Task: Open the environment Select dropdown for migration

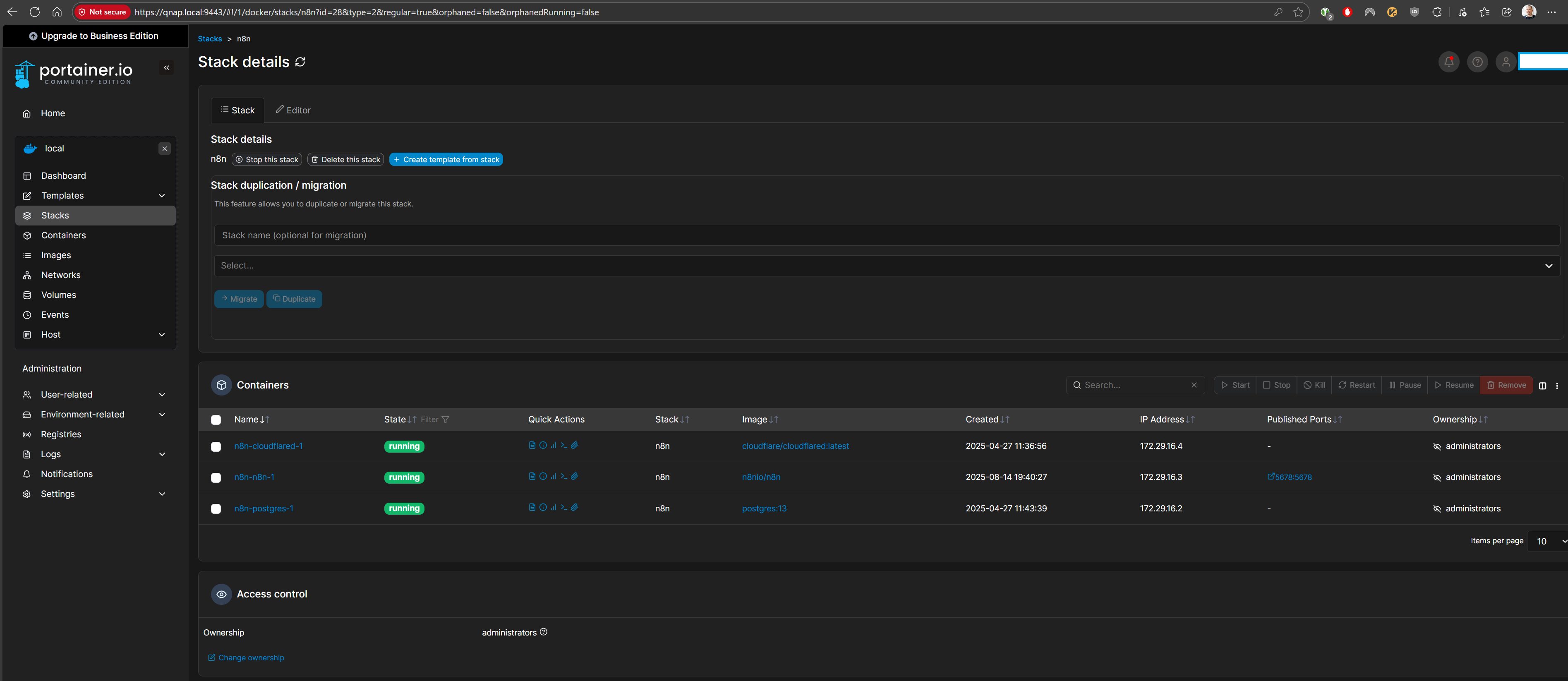Action: pyautogui.click(x=886, y=266)
